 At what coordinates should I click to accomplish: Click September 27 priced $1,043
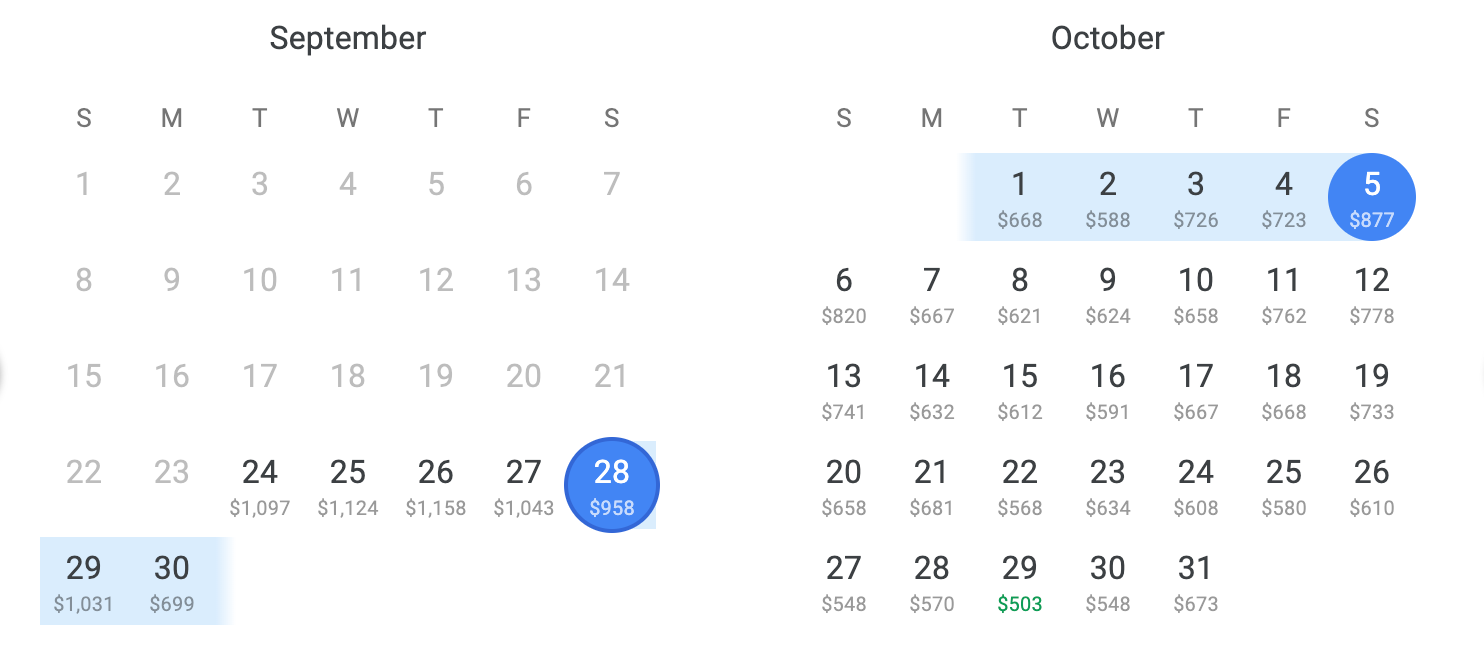[524, 485]
